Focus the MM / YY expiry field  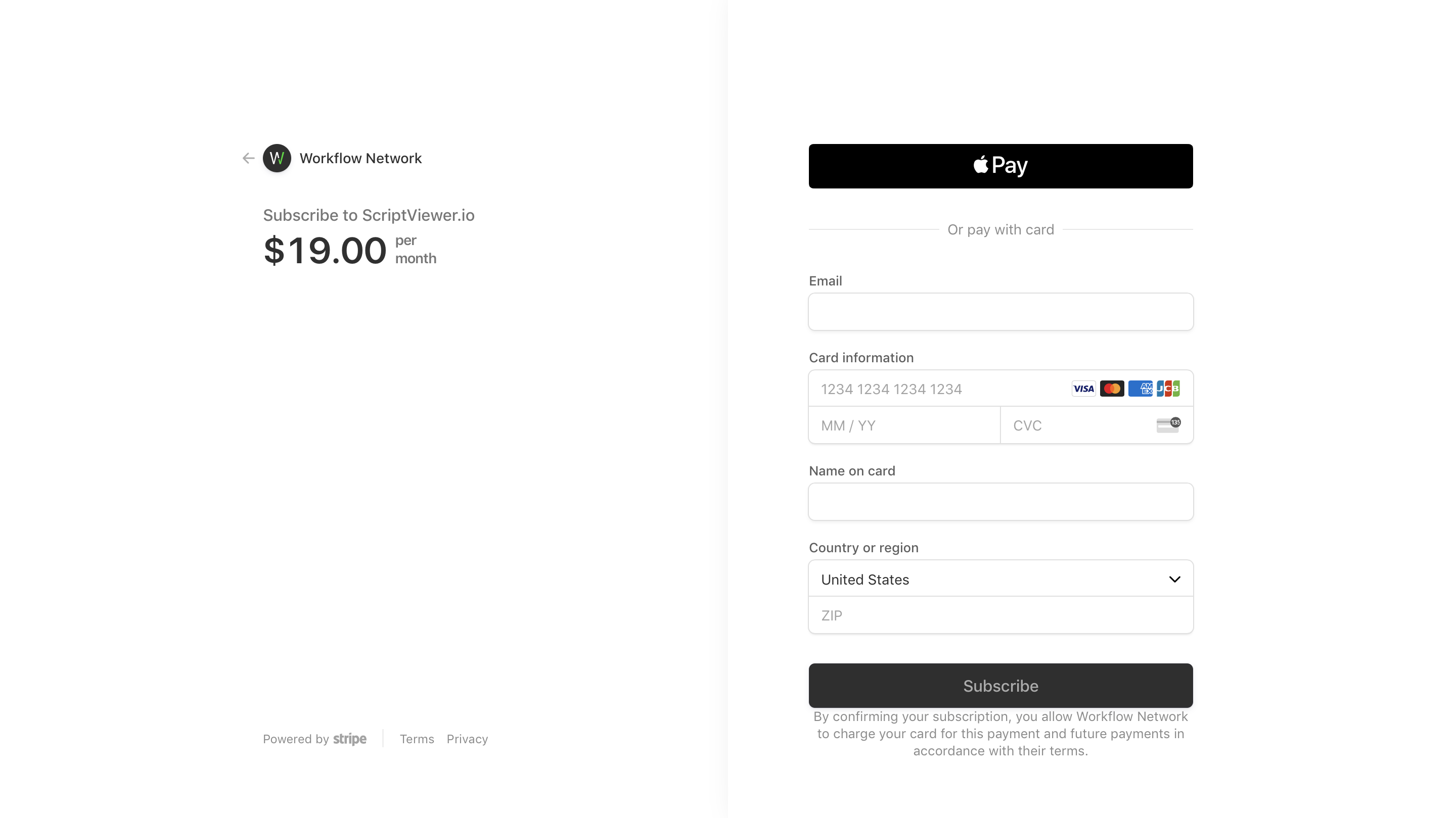pyautogui.click(x=904, y=425)
